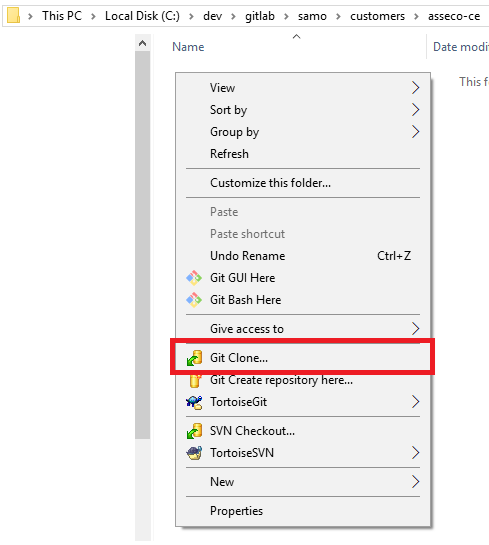Click the folder icon in address bar
The width and height of the screenshot is (489, 545).
click(13, 16)
